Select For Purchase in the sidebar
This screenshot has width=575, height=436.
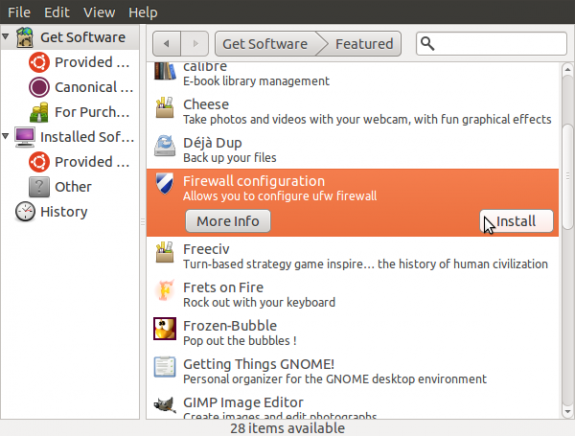[x=92, y=112]
